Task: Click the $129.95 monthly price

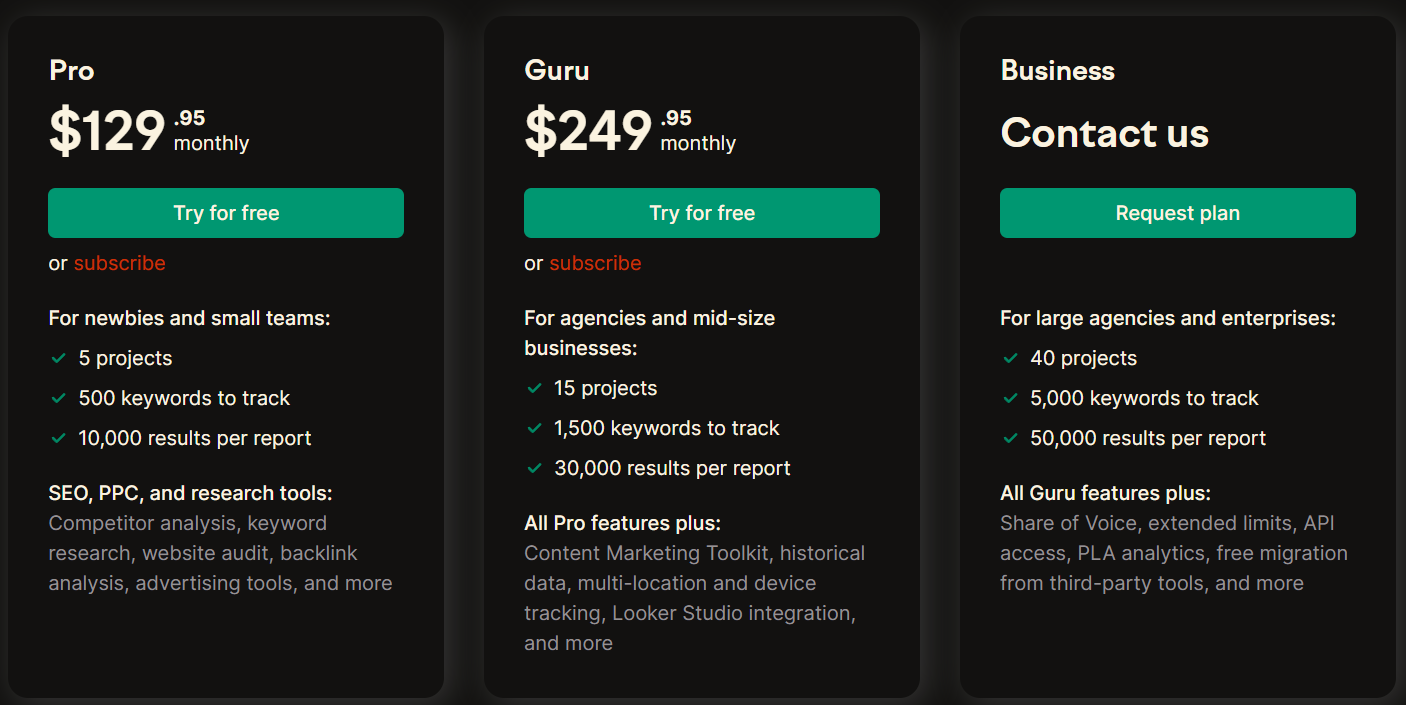Action: pyautogui.click(x=149, y=131)
